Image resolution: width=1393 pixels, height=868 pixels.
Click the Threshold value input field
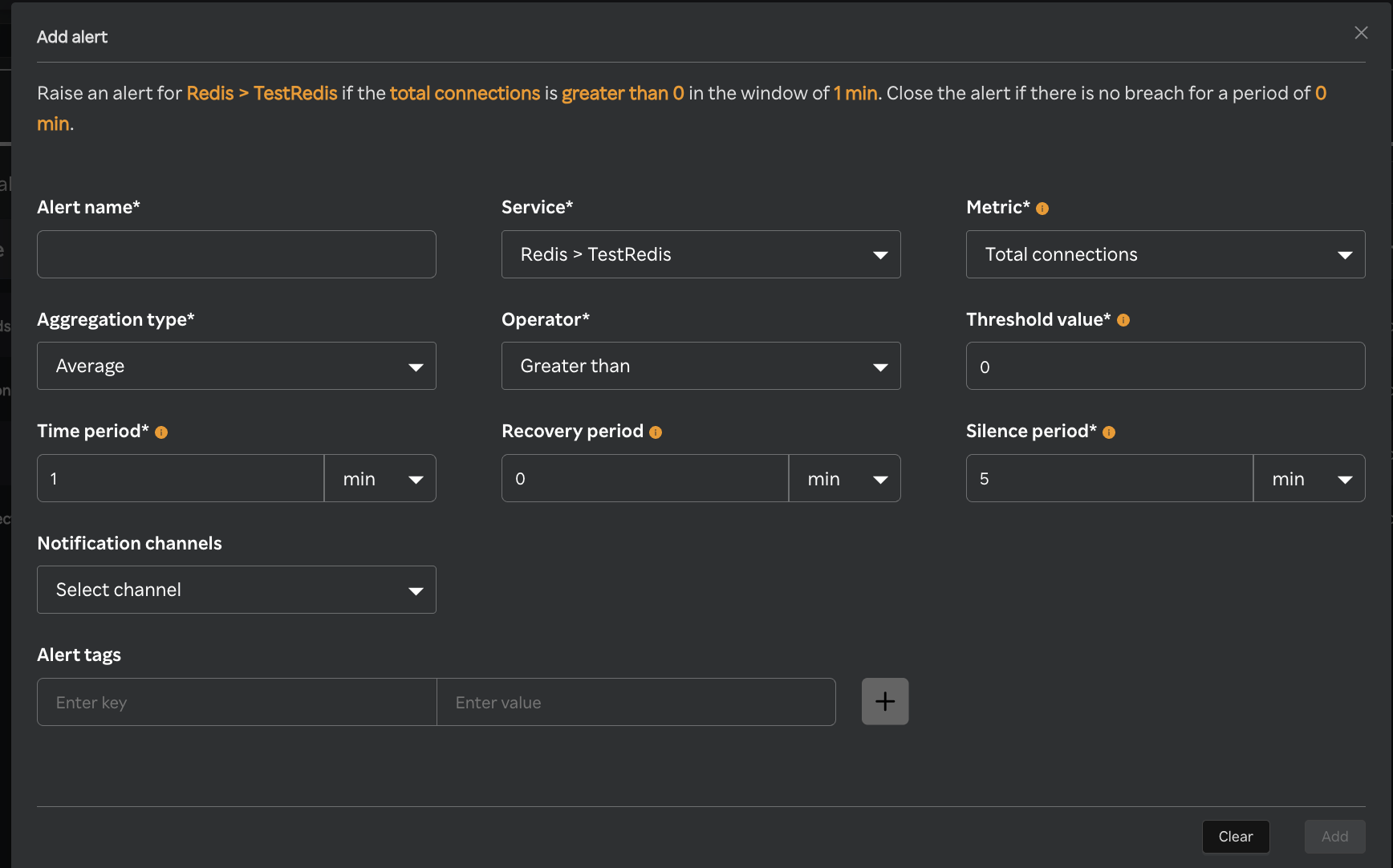(1165, 367)
